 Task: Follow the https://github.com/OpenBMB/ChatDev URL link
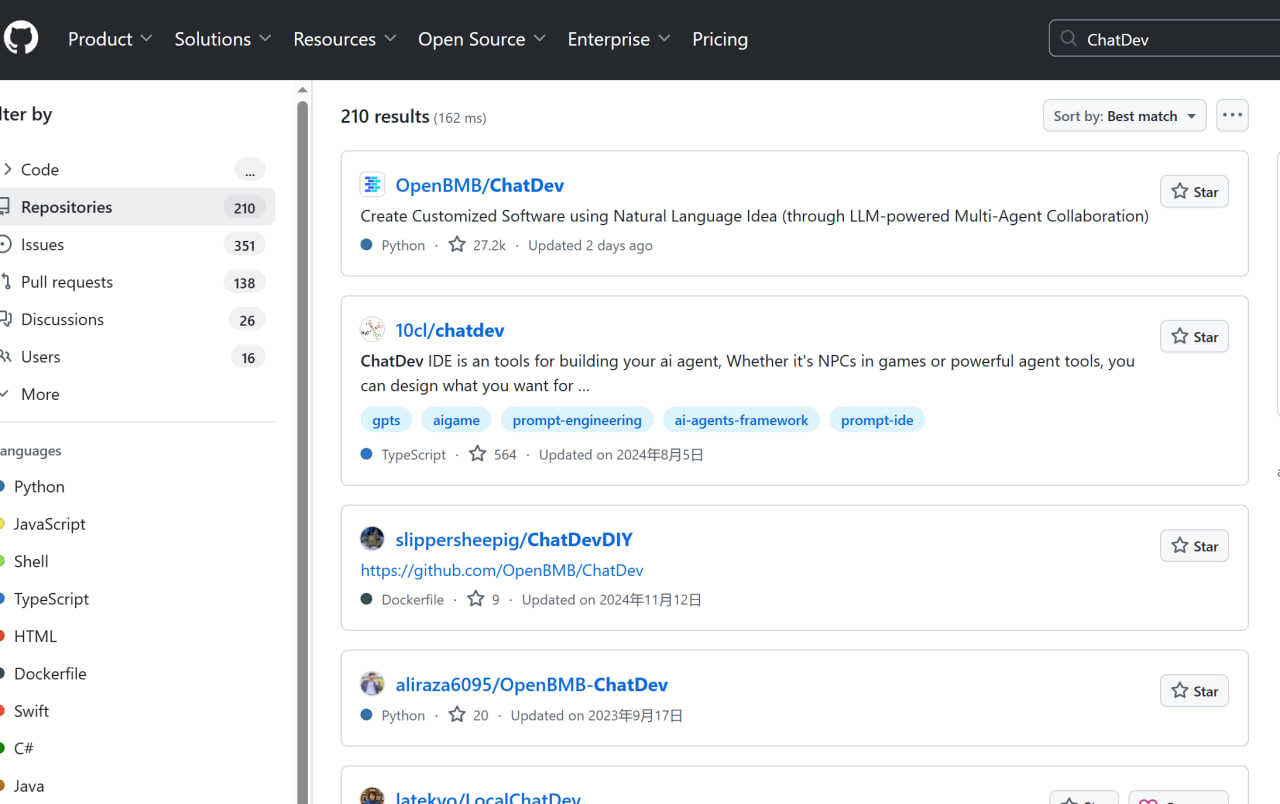click(x=502, y=570)
